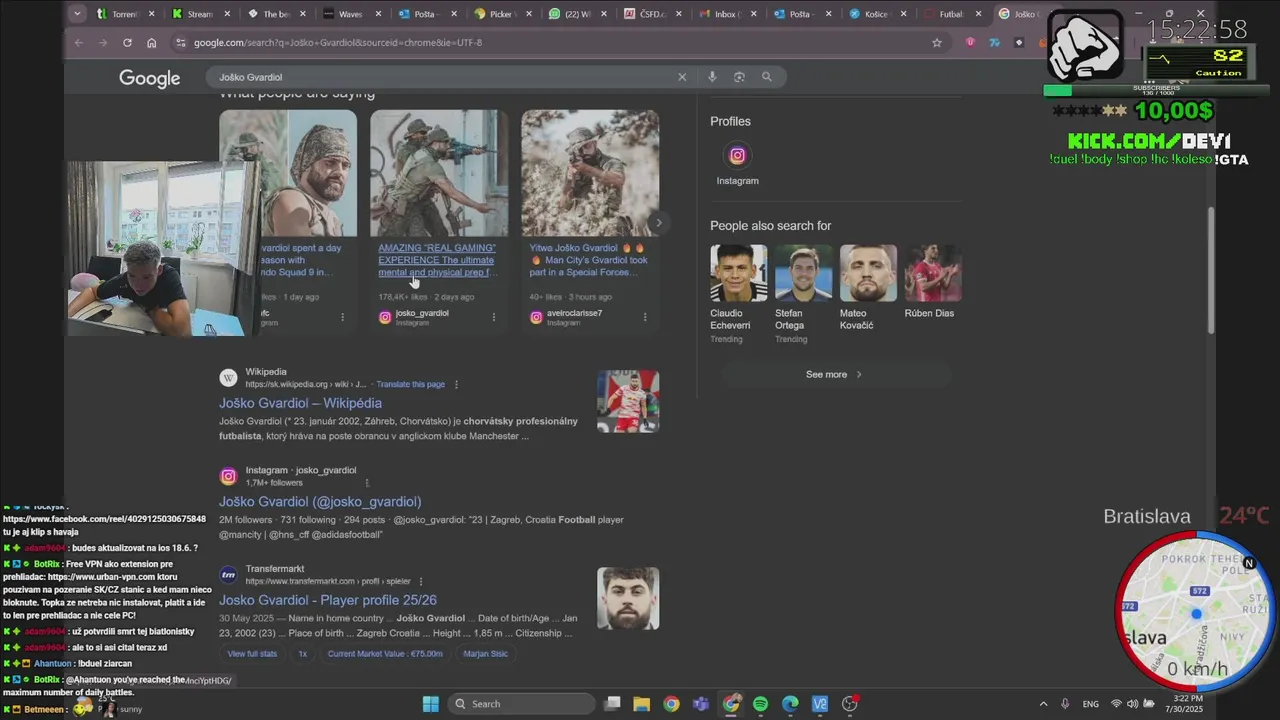Open Wikipedia result favicon
The width and height of the screenshot is (1280, 720).
pos(228,378)
